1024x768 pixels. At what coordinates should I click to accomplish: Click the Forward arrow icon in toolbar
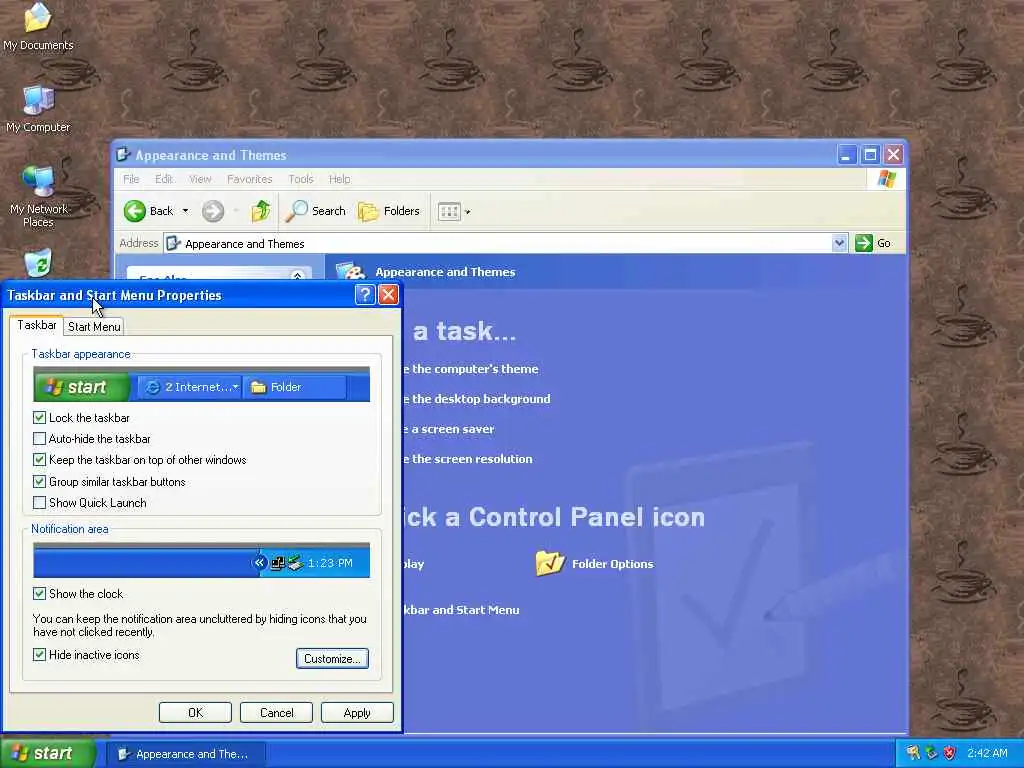point(213,211)
